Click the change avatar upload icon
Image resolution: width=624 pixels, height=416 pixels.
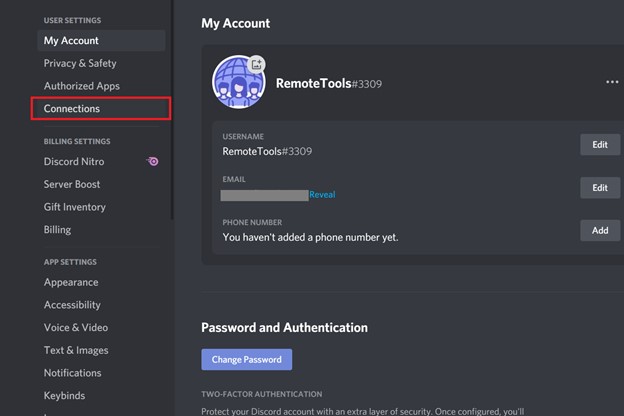pos(256,64)
